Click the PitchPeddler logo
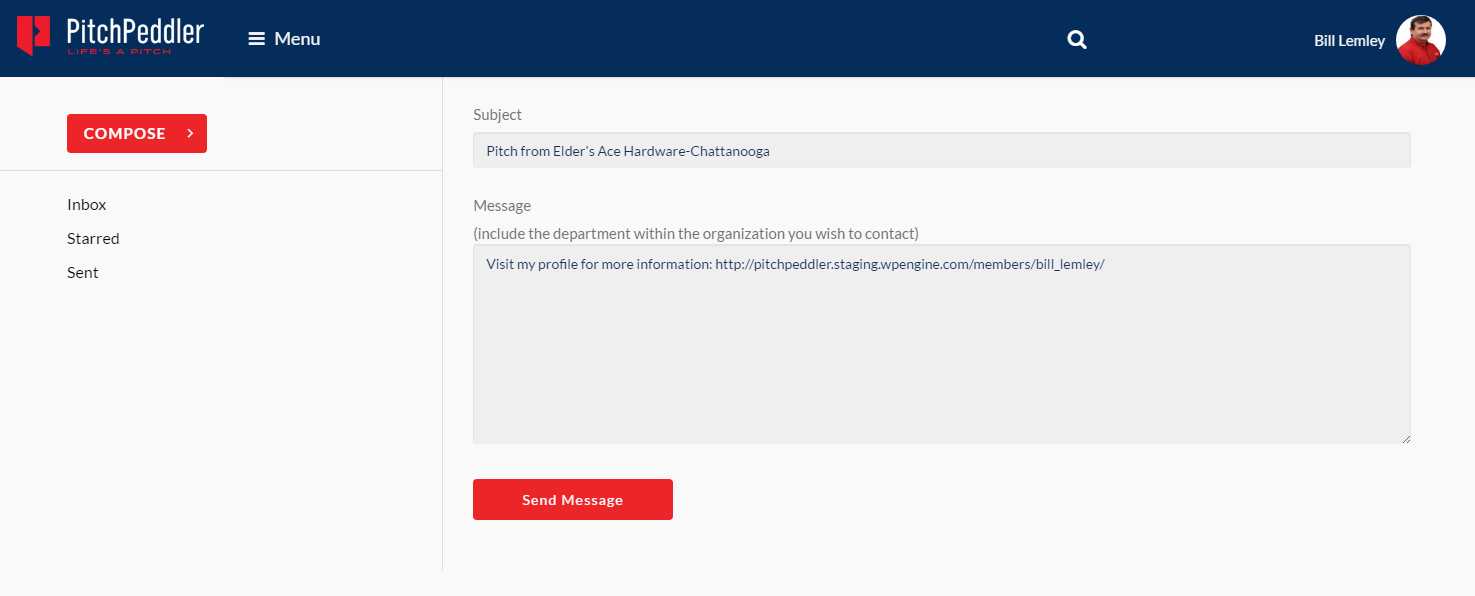This screenshot has width=1475, height=596. (110, 37)
